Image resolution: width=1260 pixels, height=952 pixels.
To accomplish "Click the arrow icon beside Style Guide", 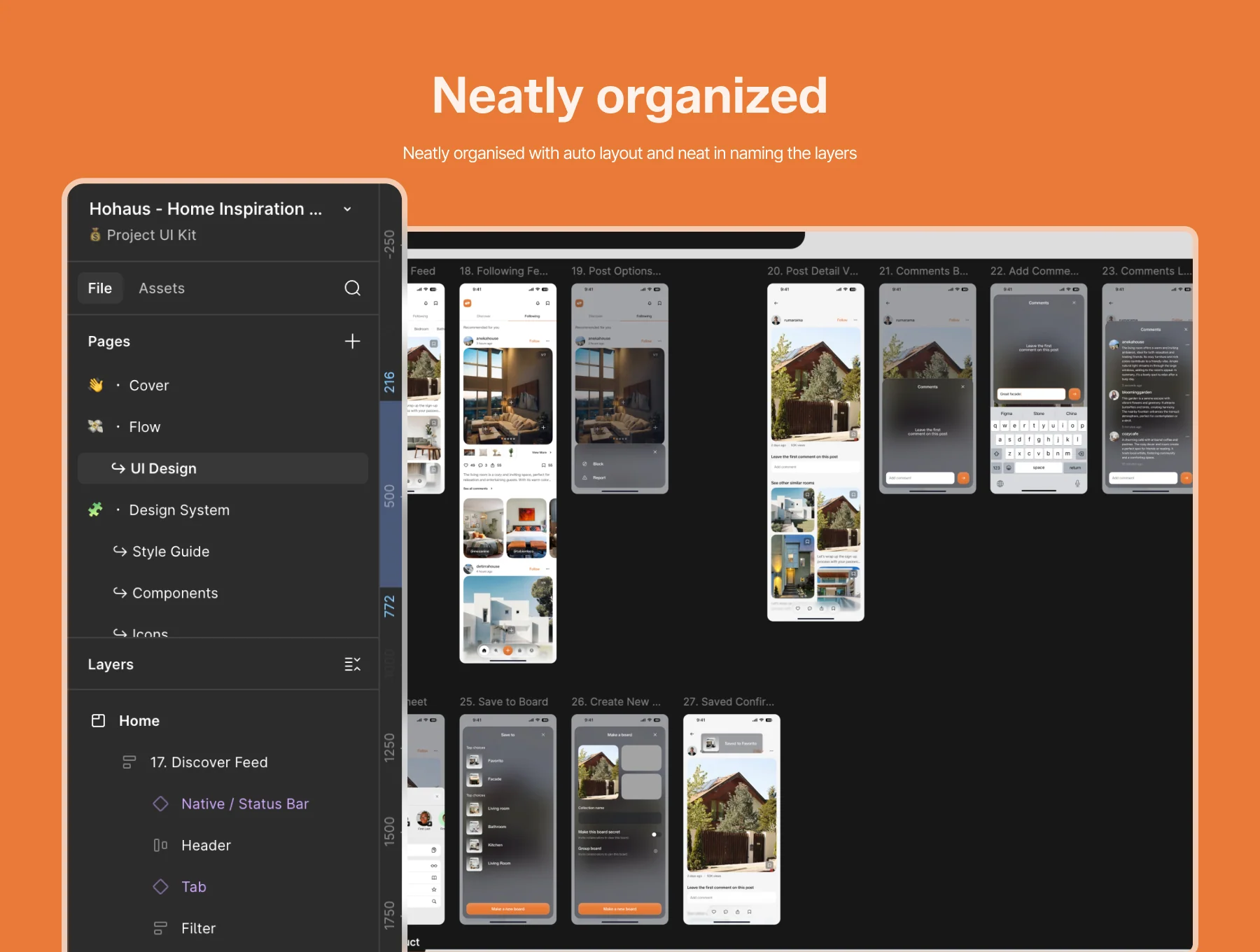I will tap(120, 551).
